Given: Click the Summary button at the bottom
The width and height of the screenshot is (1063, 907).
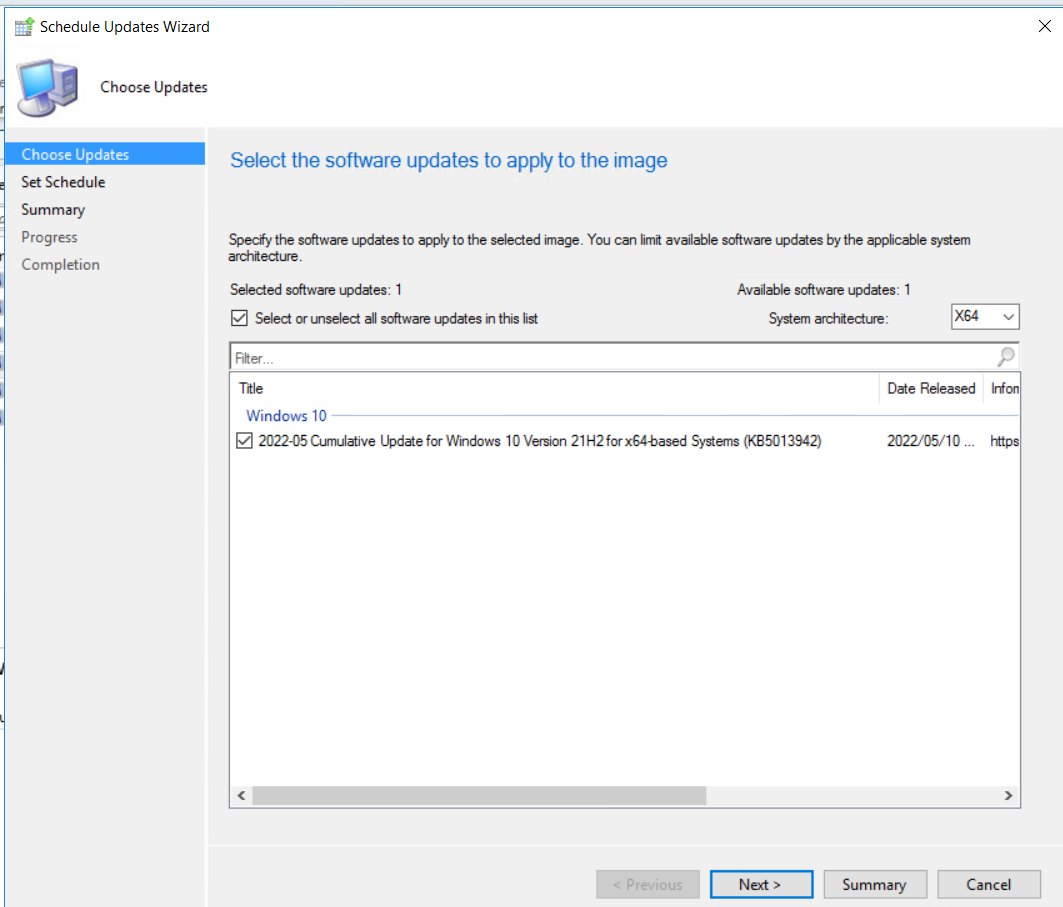Looking at the screenshot, I should (875, 884).
